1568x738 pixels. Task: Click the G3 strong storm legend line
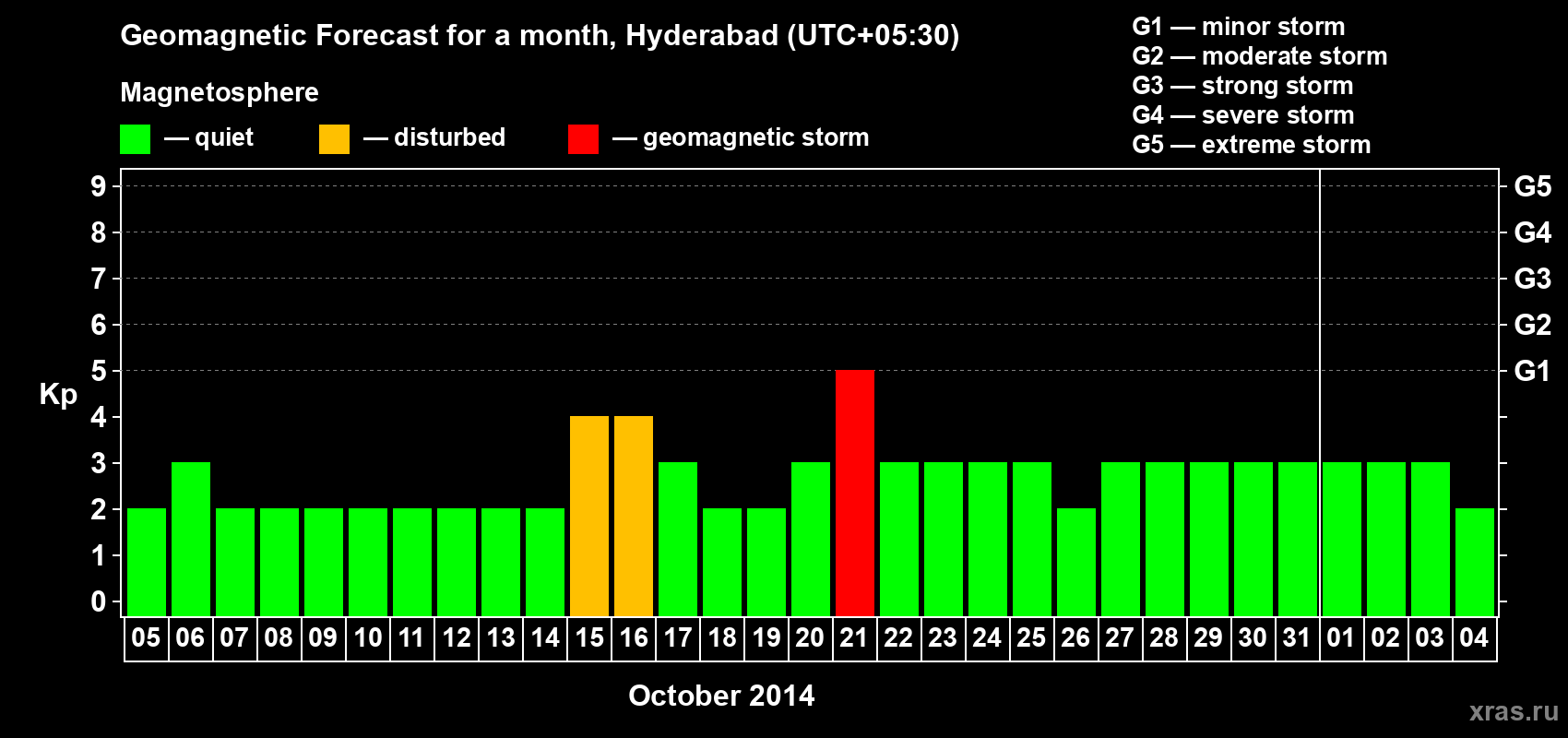(1242, 86)
